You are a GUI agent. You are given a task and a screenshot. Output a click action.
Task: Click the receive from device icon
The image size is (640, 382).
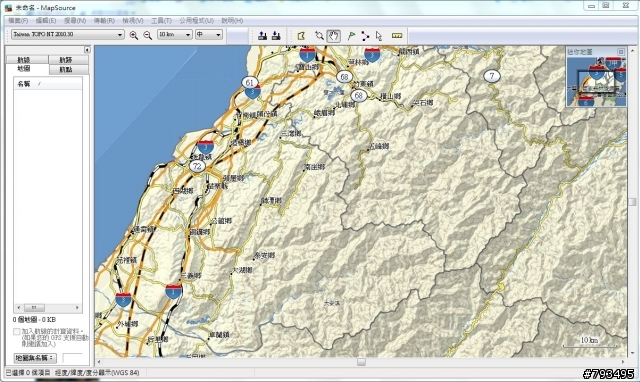276,36
